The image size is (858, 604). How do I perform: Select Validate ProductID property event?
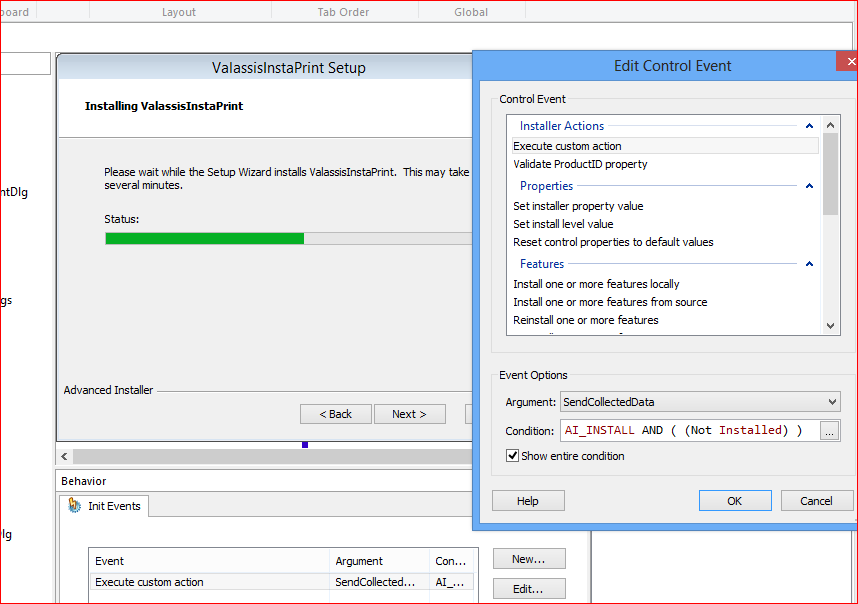580,164
